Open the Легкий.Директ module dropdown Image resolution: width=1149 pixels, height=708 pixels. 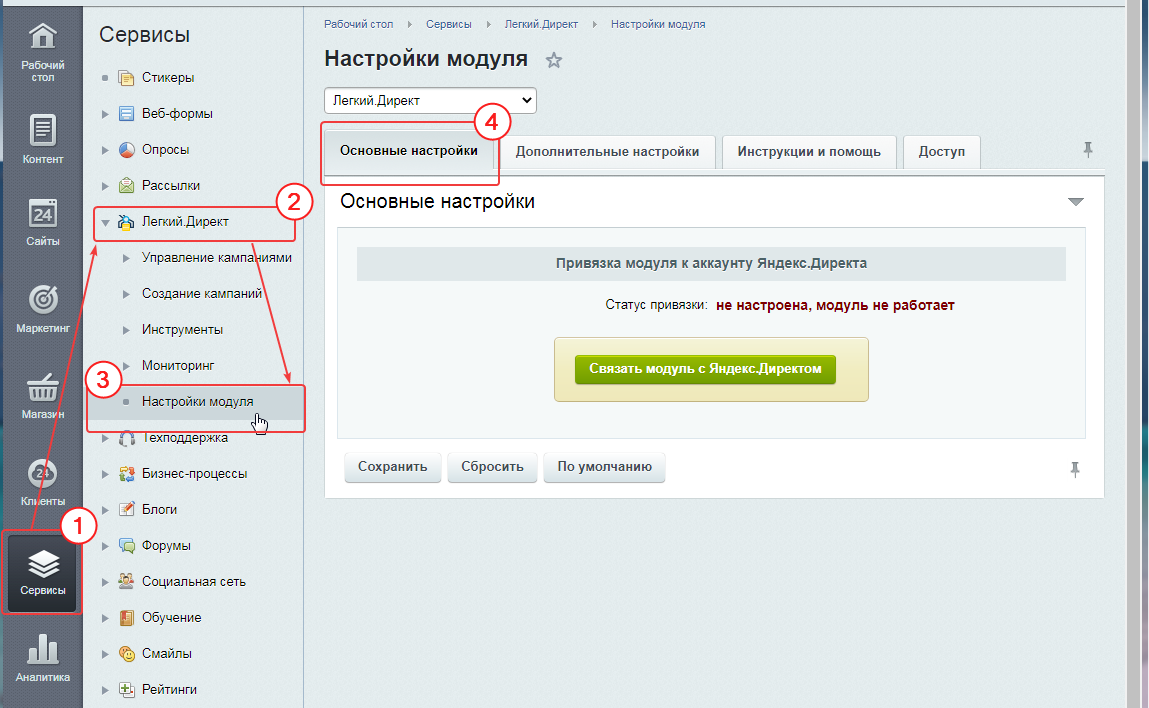430,100
